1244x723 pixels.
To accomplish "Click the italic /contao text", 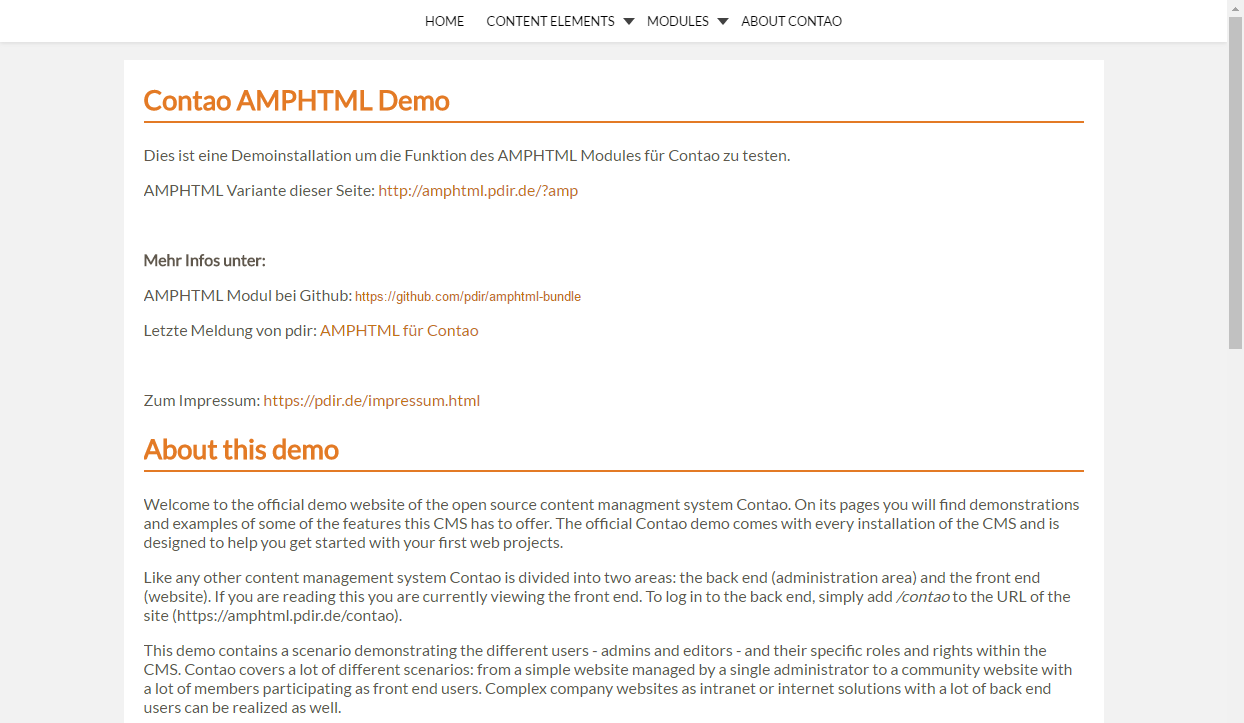I will (x=923, y=597).
